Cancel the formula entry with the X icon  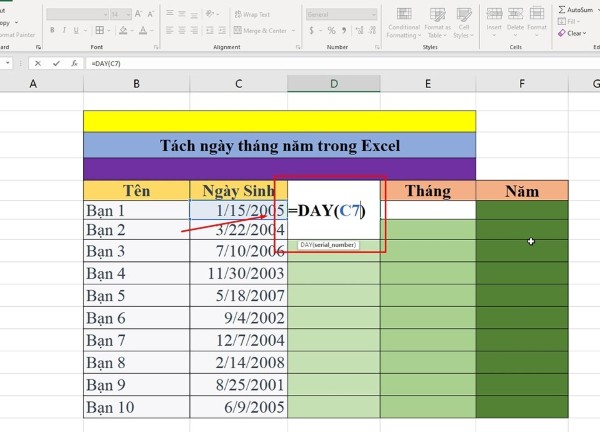coord(38,64)
